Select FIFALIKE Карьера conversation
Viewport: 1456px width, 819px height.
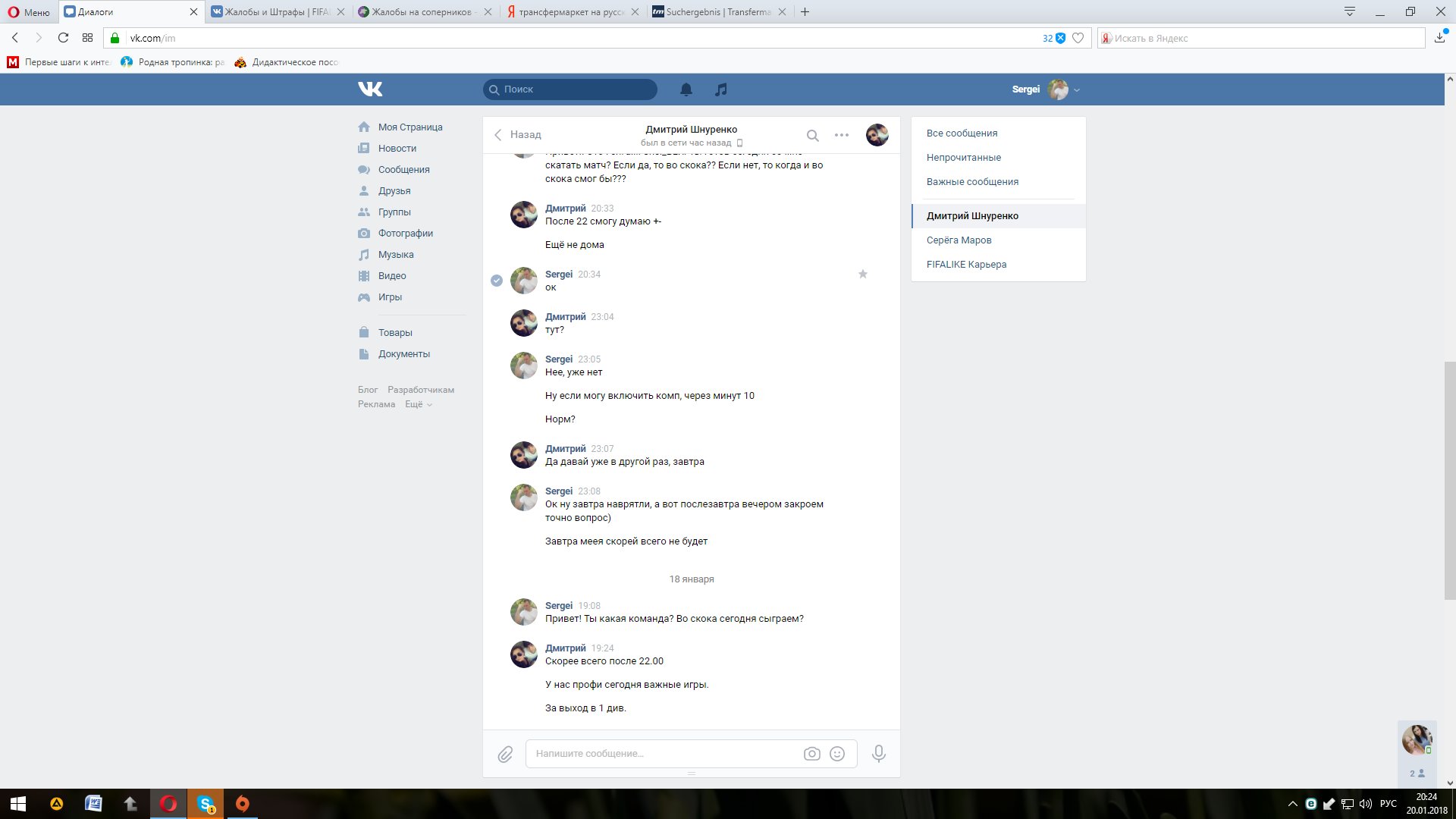(966, 265)
